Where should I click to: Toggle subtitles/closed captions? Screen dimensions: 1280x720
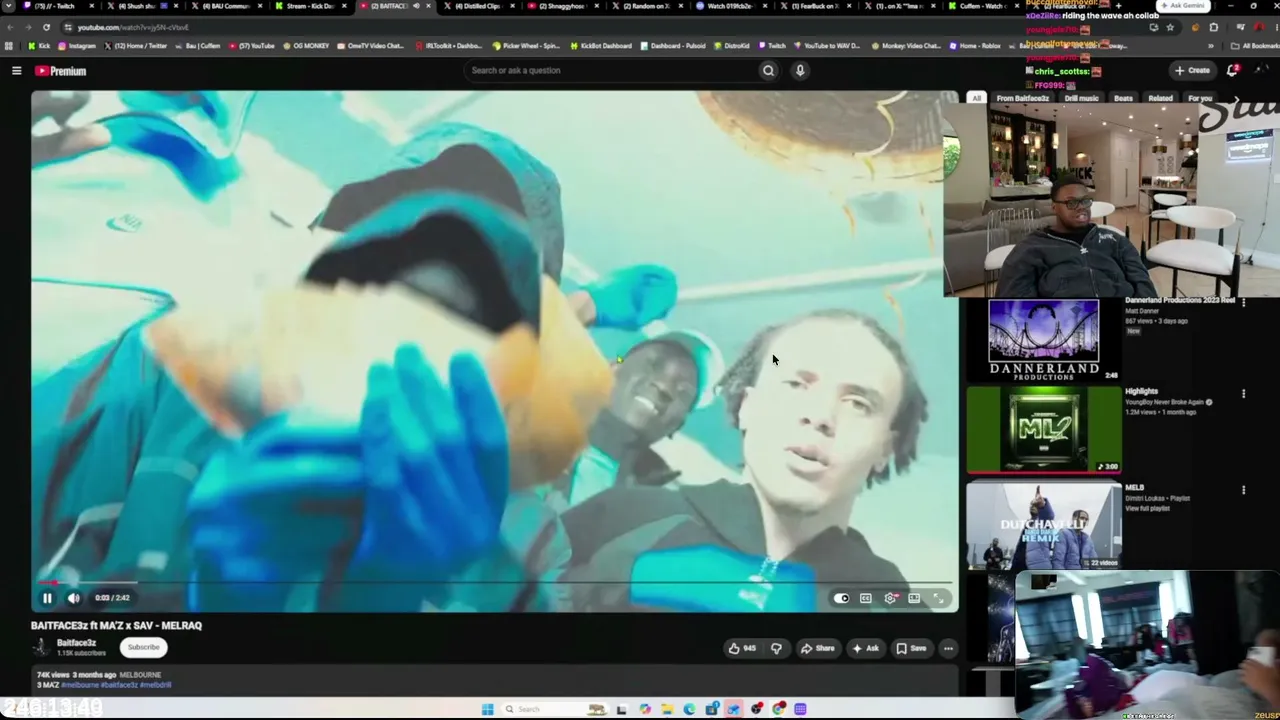coord(866,598)
